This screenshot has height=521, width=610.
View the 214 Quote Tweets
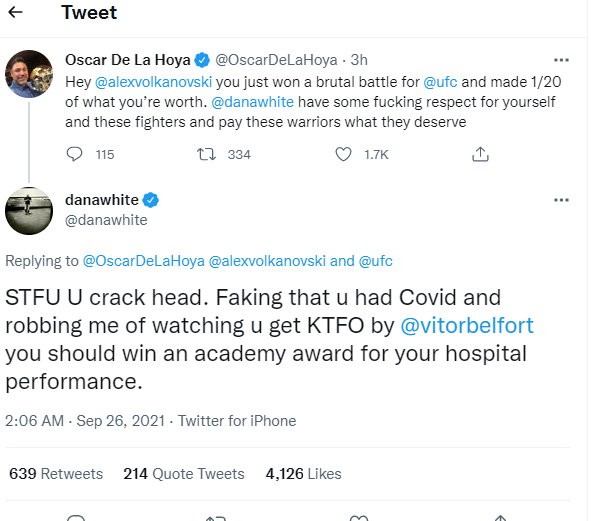coord(183,474)
